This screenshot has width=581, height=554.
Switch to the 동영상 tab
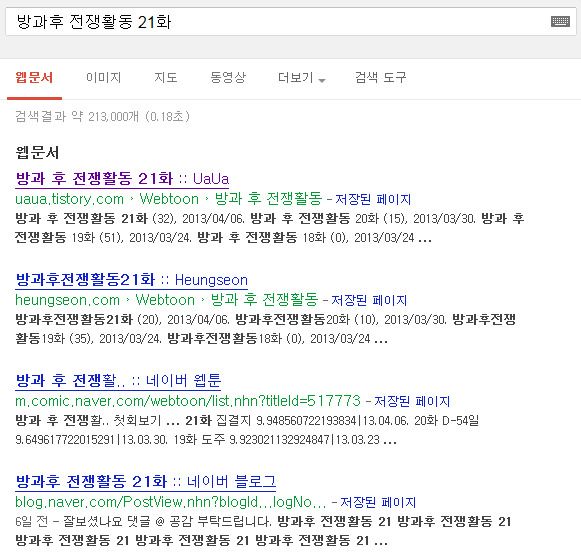coord(228,78)
